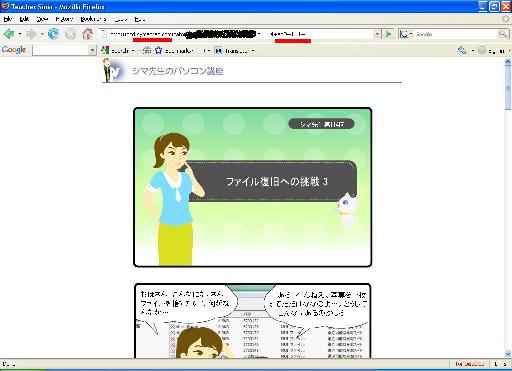Open the search engine chooser dropdown
The image size is (512, 371).
tap(411, 34)
